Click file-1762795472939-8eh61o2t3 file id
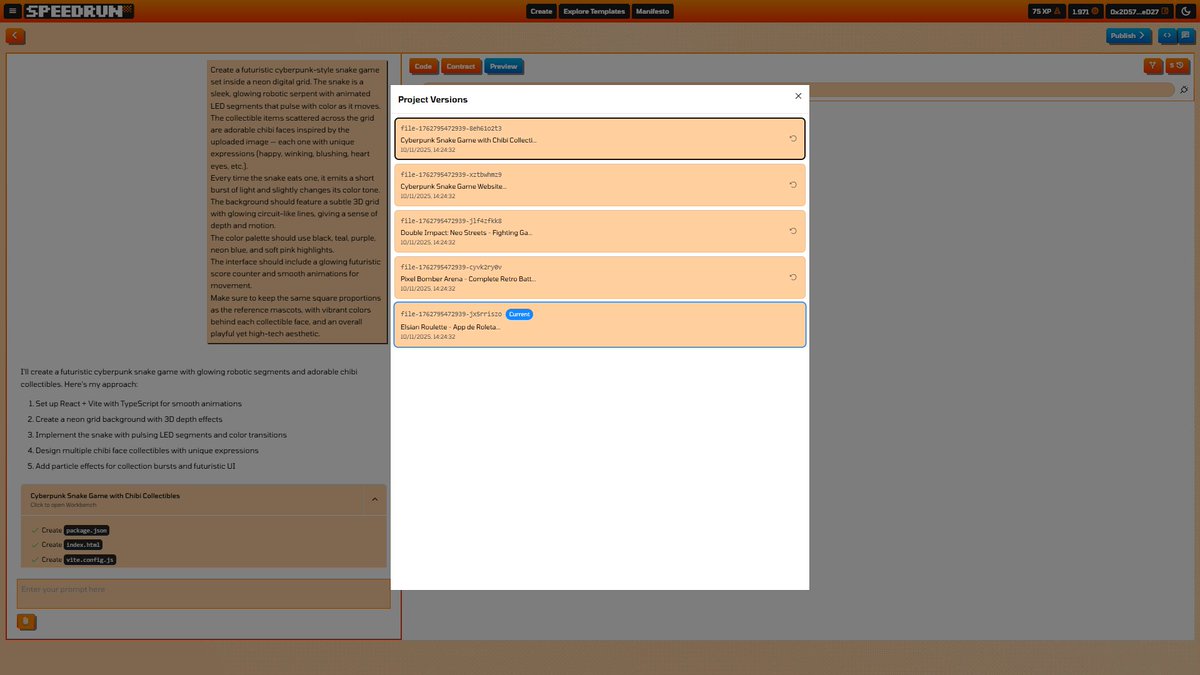1200x675 pixels. point(451,129)
